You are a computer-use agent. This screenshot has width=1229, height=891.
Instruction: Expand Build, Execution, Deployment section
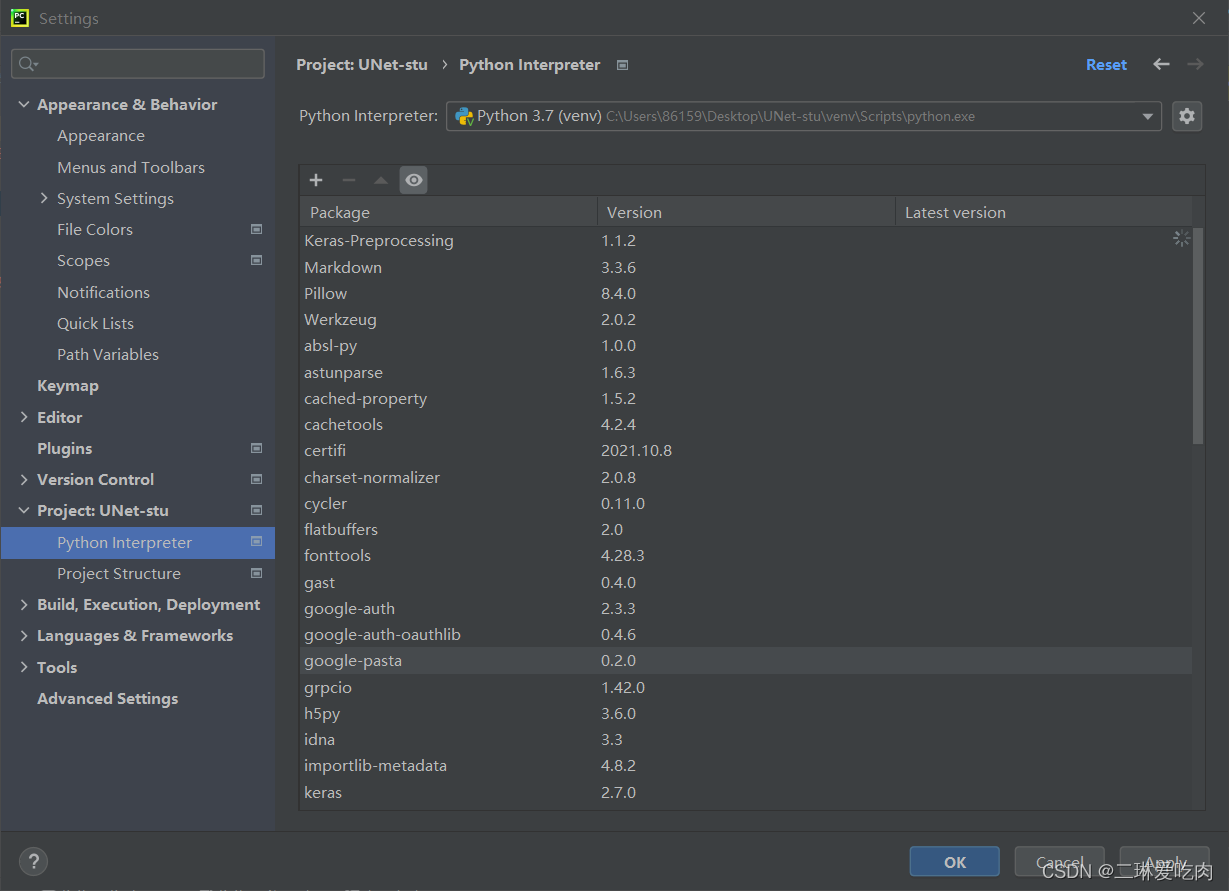coord(24,604)
